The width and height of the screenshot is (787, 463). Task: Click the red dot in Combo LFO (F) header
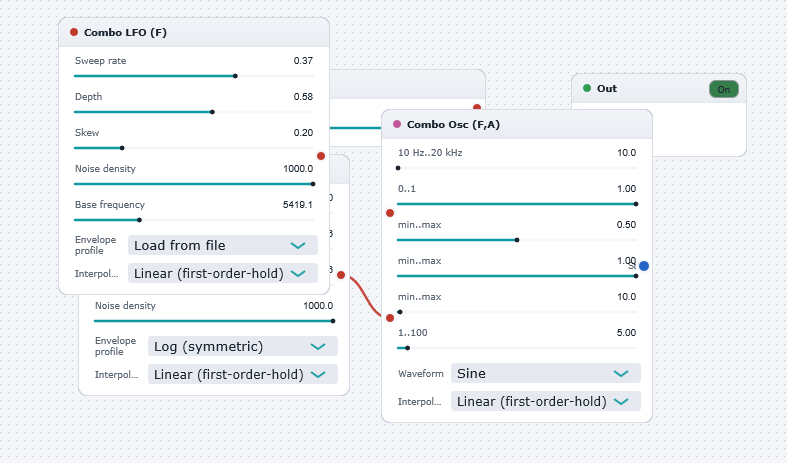[x=74, y=32]
